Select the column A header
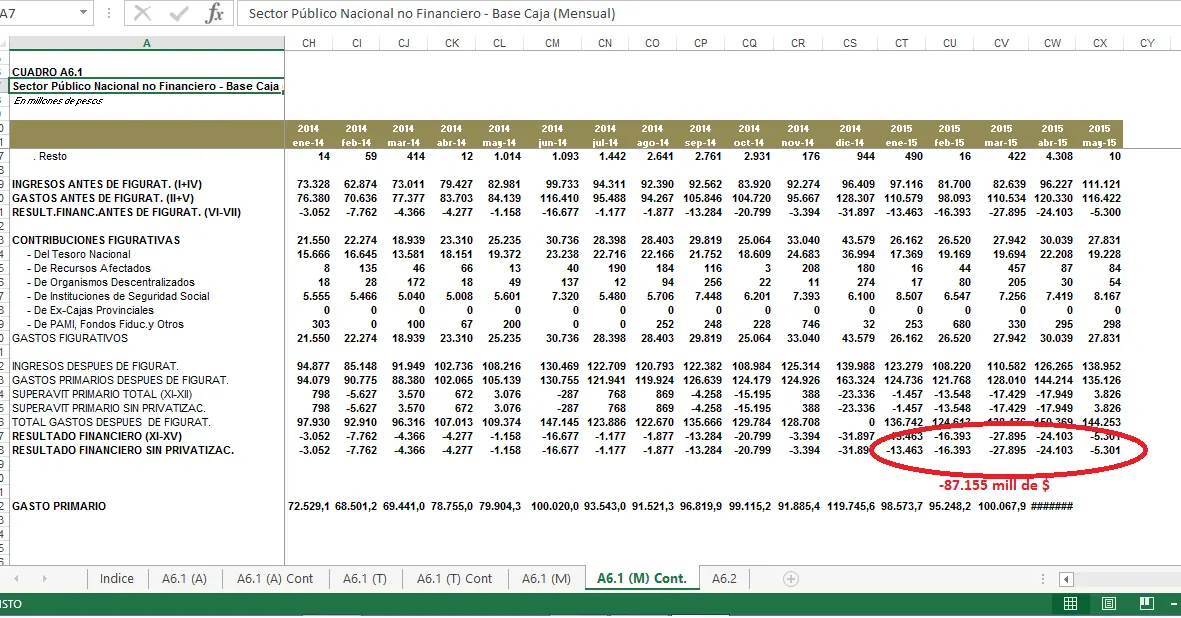The image size is (1181, 618). click(x=146, y=44)
